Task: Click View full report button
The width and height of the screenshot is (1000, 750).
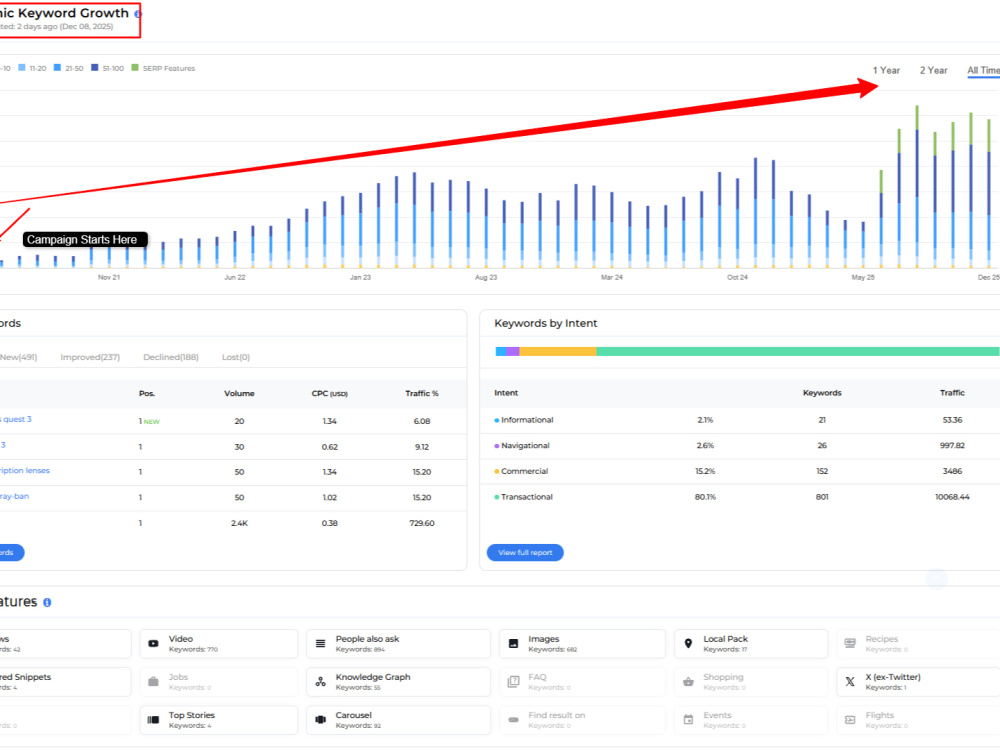Action: 525,552
